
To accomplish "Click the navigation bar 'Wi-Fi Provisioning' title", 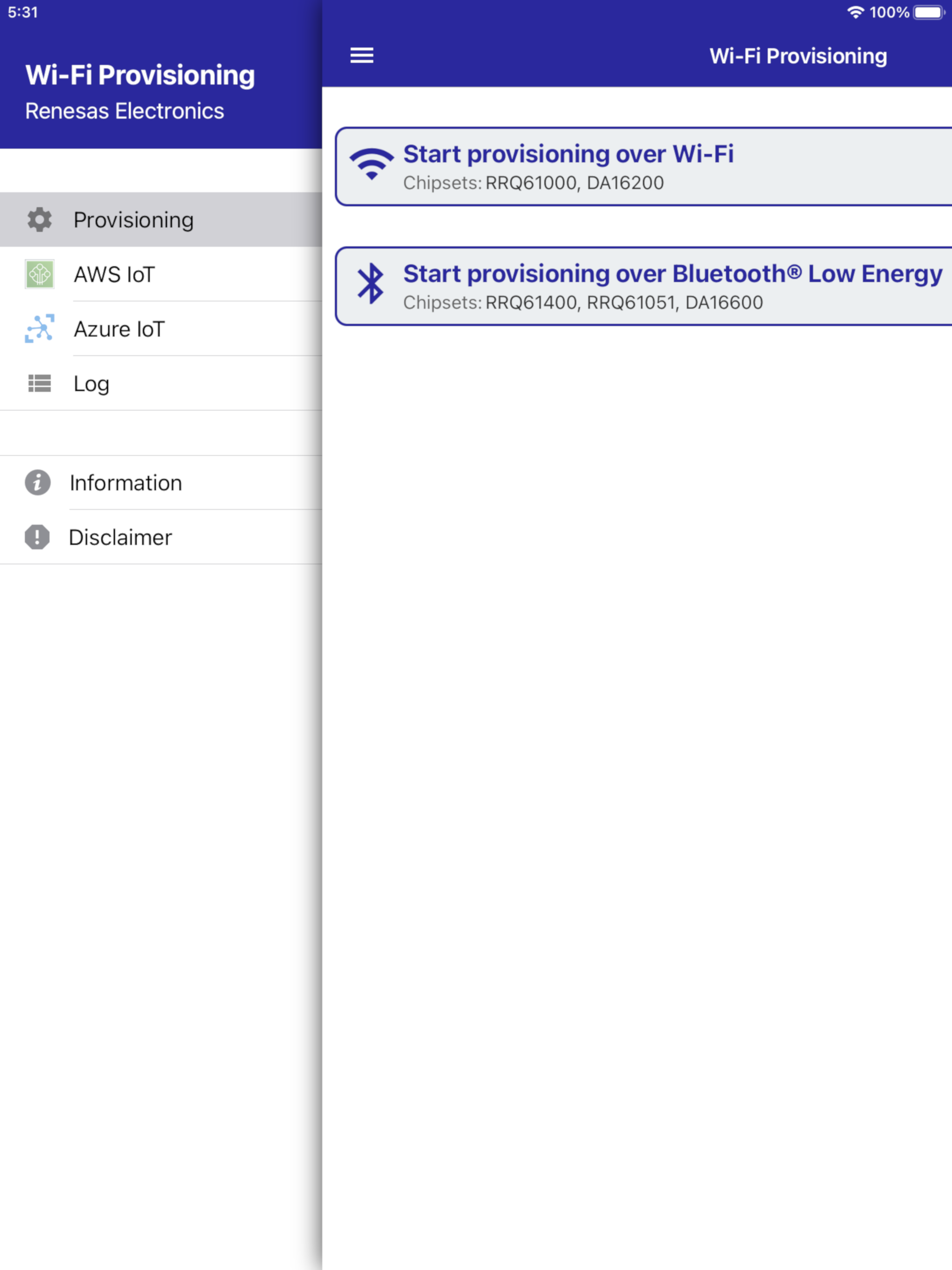I will tap(798, 56).
